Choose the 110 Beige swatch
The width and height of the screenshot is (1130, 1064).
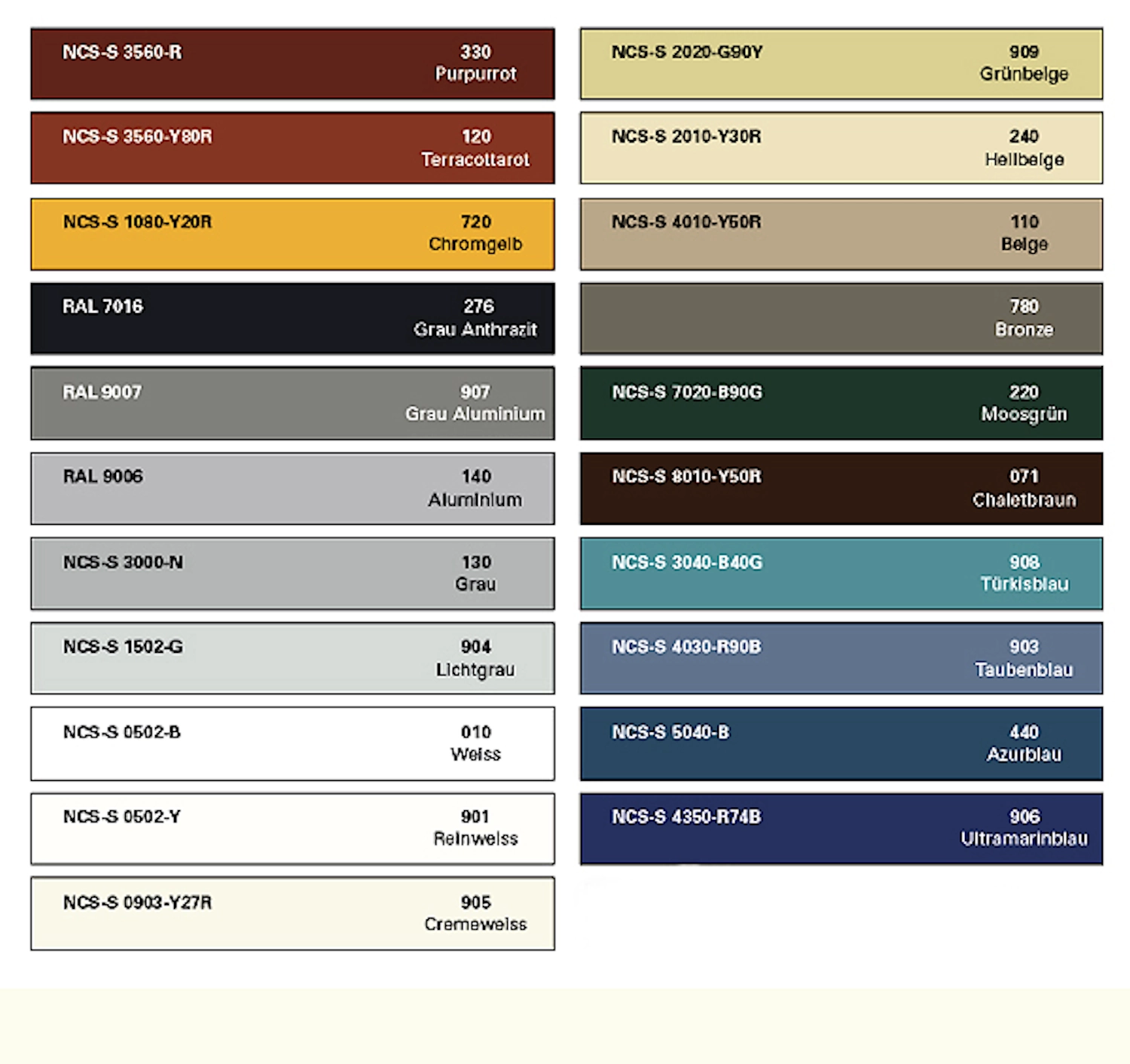click(x=841, y=234)
